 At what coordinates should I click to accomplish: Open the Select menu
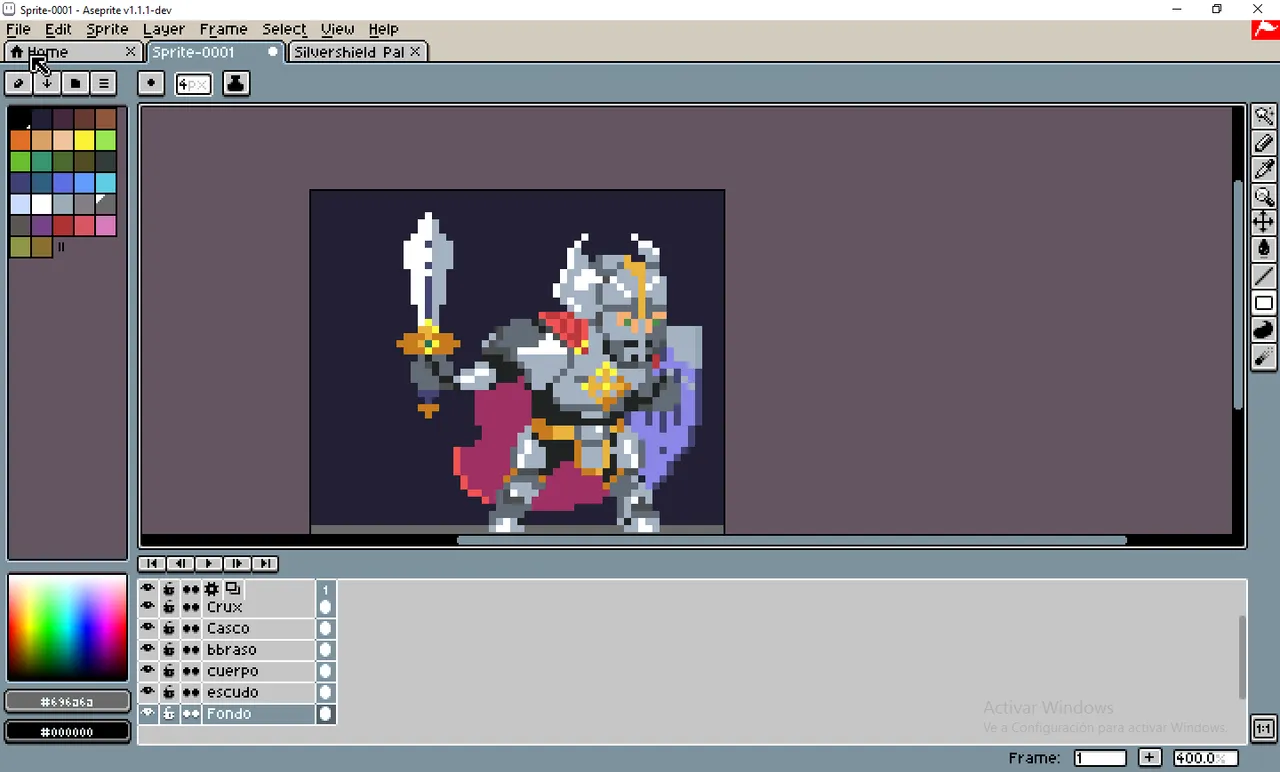pyautogui.click(x=284, y=29)
